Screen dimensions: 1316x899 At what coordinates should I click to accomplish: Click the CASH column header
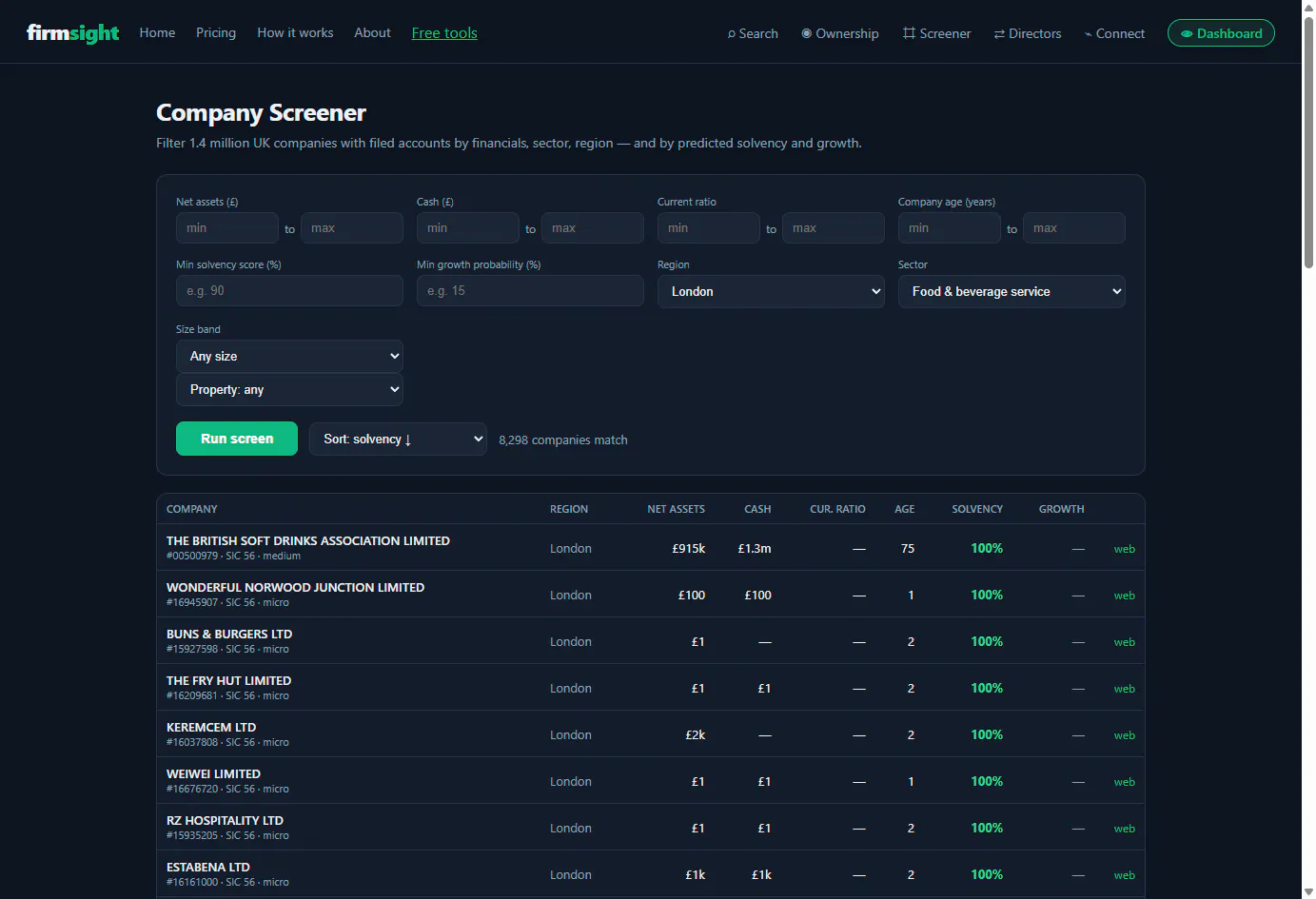click(x=757, y=509)
